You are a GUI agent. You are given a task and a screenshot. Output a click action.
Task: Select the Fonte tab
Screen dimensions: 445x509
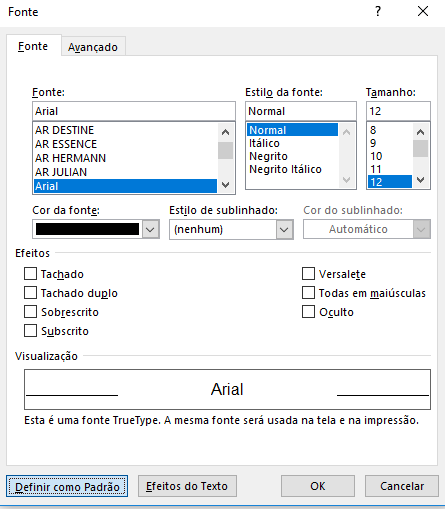click(x=33, y=46)
